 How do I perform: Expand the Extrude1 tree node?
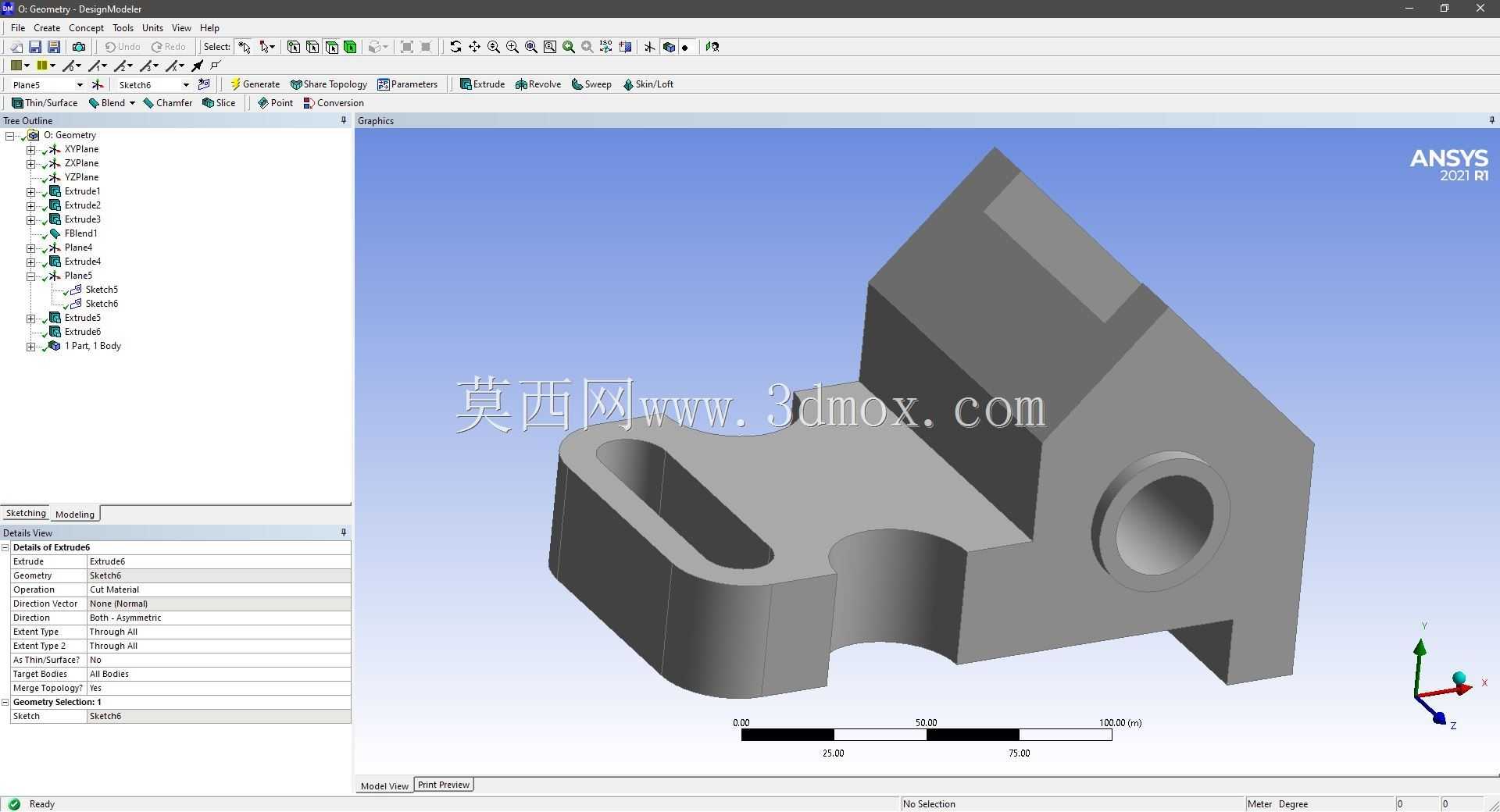click(30, 191)
